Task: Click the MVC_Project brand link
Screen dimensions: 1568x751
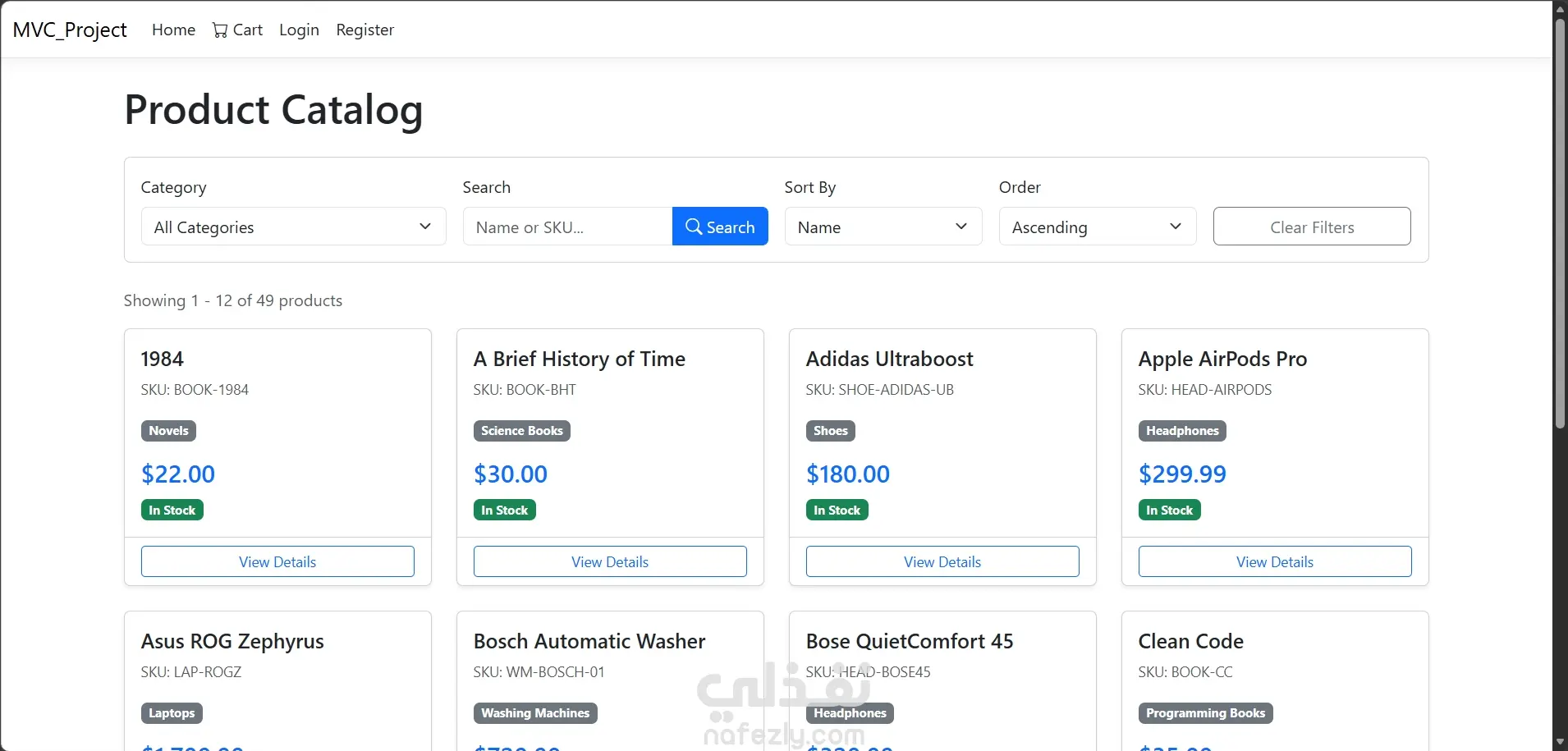Action: pyautogui.click(x=70, y=30)
